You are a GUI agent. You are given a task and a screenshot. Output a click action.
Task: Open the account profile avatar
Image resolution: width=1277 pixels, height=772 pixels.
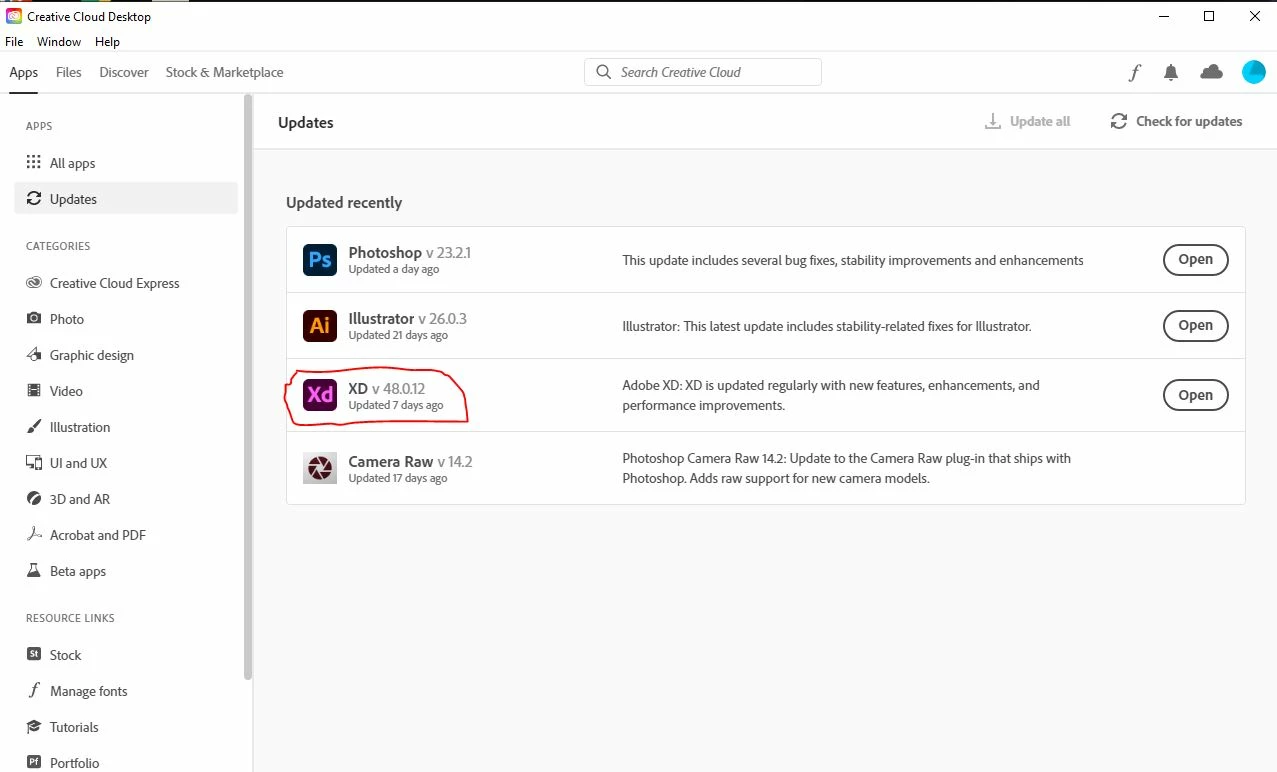click(x=1253, y=72)
